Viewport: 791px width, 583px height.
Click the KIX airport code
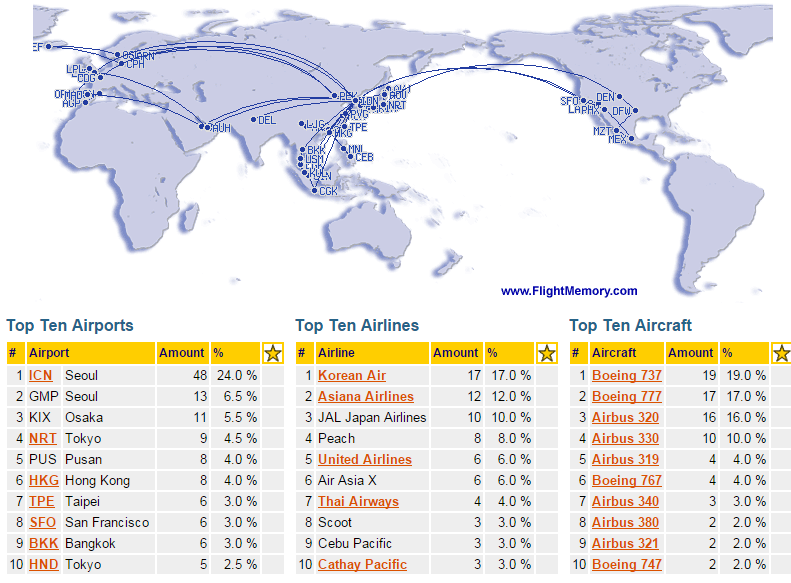[x=40, y=417]
